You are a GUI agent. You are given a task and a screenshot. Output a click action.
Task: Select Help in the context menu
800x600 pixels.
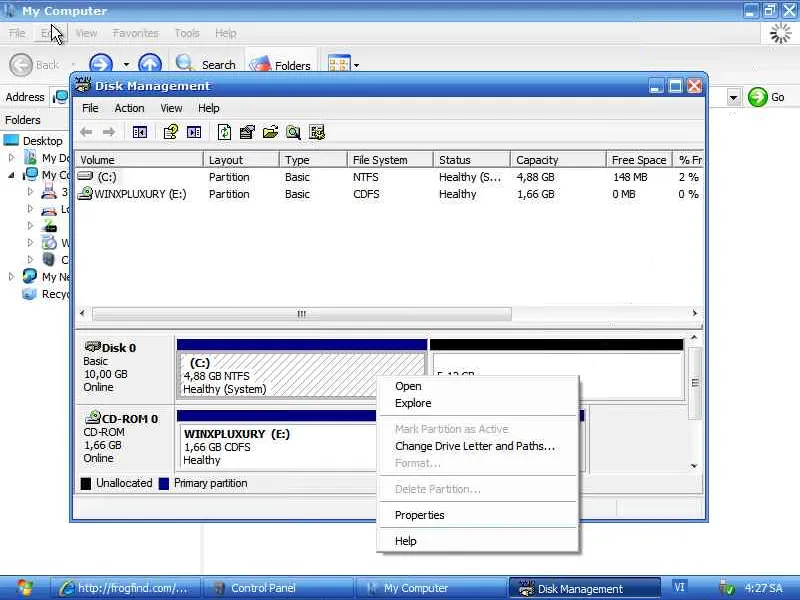click(478, 541)
